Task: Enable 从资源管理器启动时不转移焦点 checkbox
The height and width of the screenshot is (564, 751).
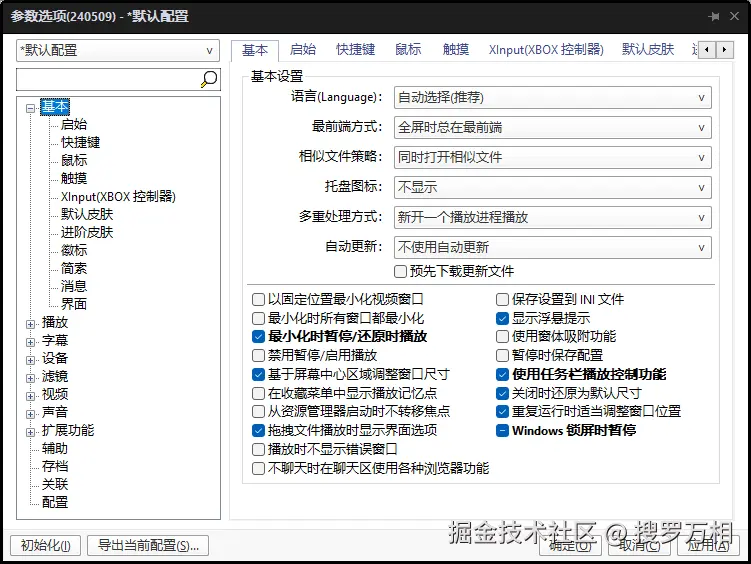Action: click(258, 412)
